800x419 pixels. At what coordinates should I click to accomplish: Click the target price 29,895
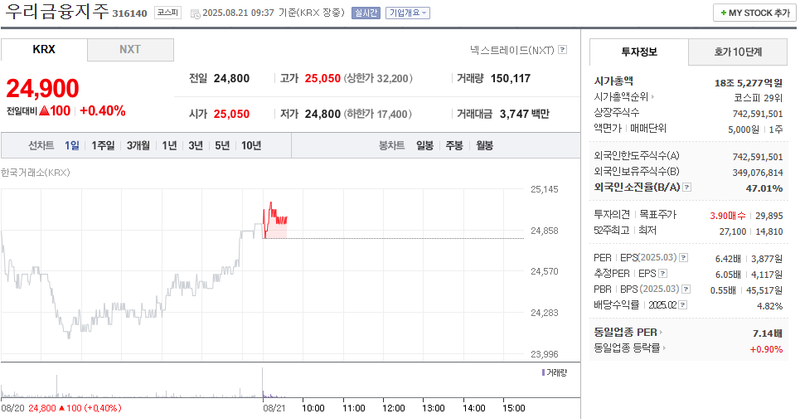pyautogui.click(x=769, y=216)
